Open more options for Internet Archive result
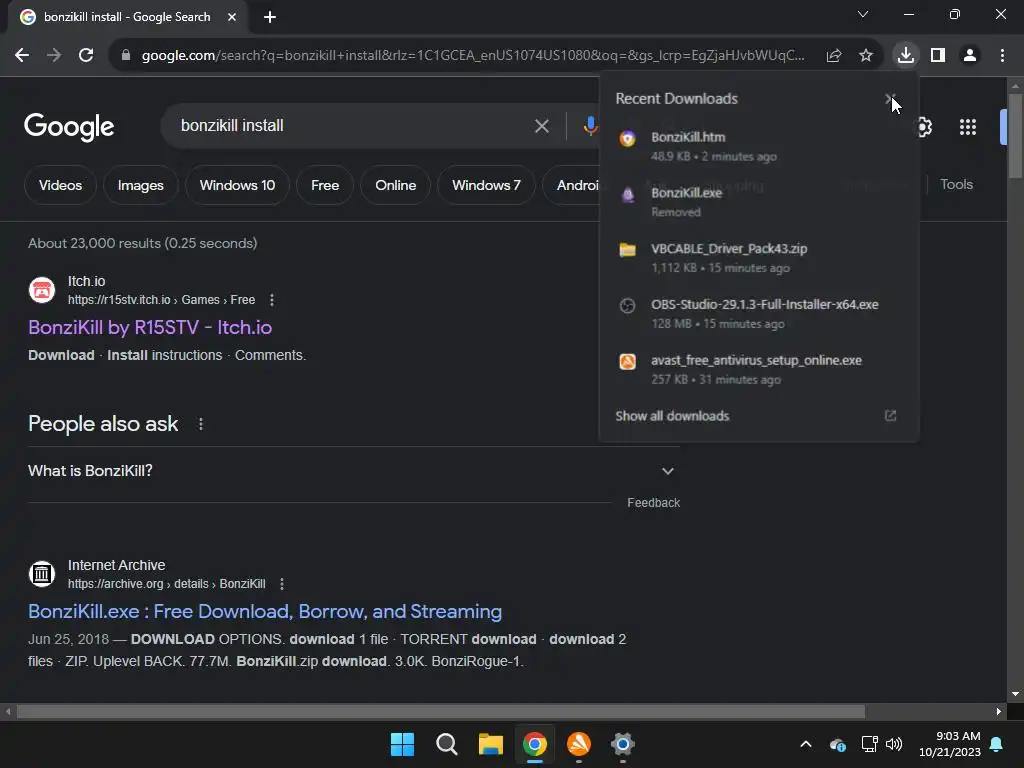Viewport: 1024px width, 768px height. coord(281,584)
